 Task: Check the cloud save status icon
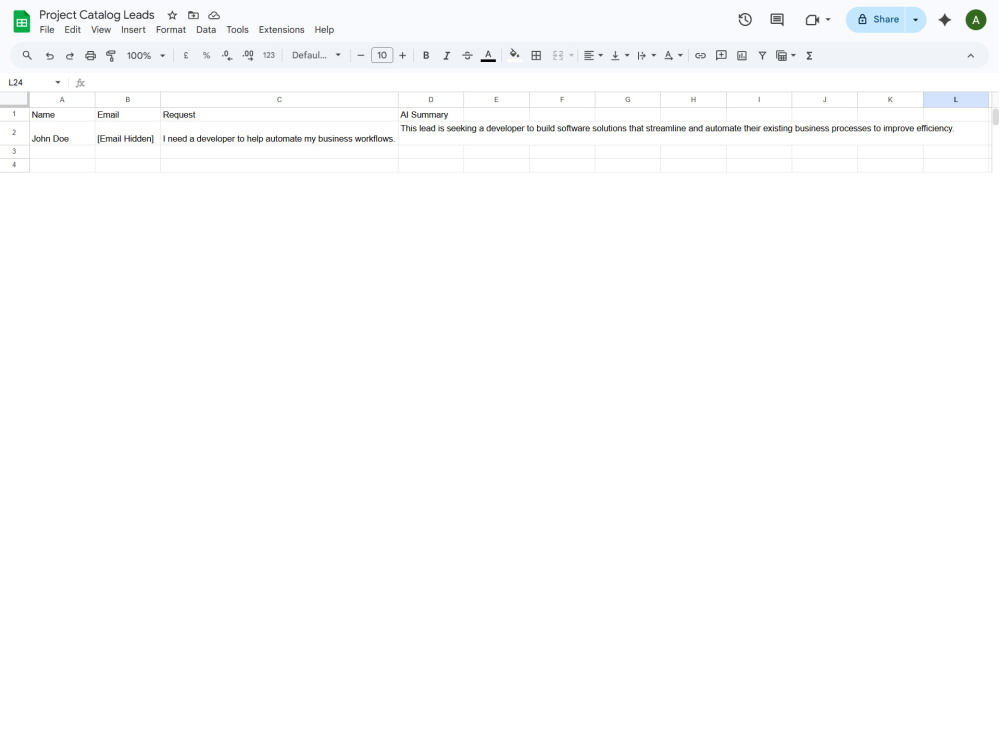point(214,15)
